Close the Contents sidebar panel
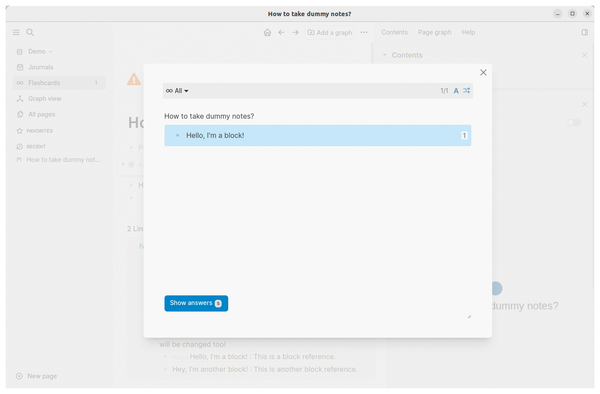Viewport: 600px width, 394px height. [585, 55]
